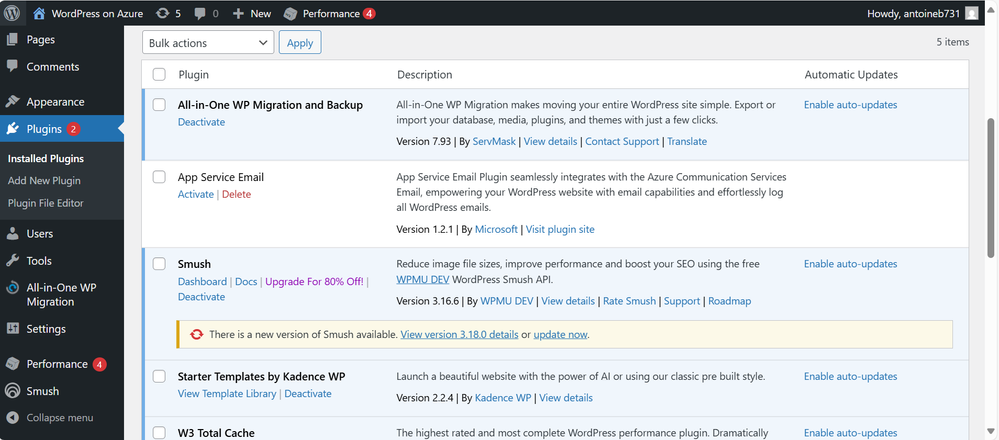Click the Collapse menu arrow icon
The image size is (999, 440).
pyautogui.click(x=12, y=418)
